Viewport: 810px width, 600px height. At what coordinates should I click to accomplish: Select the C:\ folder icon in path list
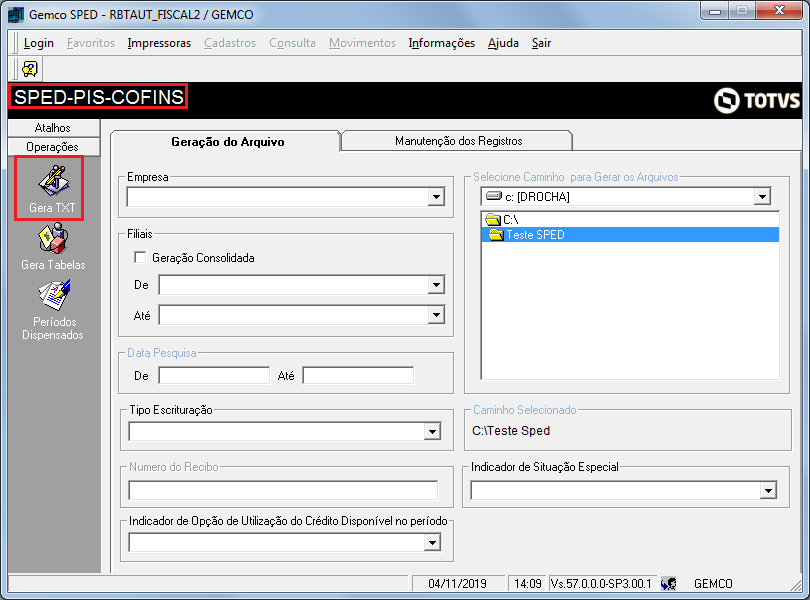pos(493,220)
